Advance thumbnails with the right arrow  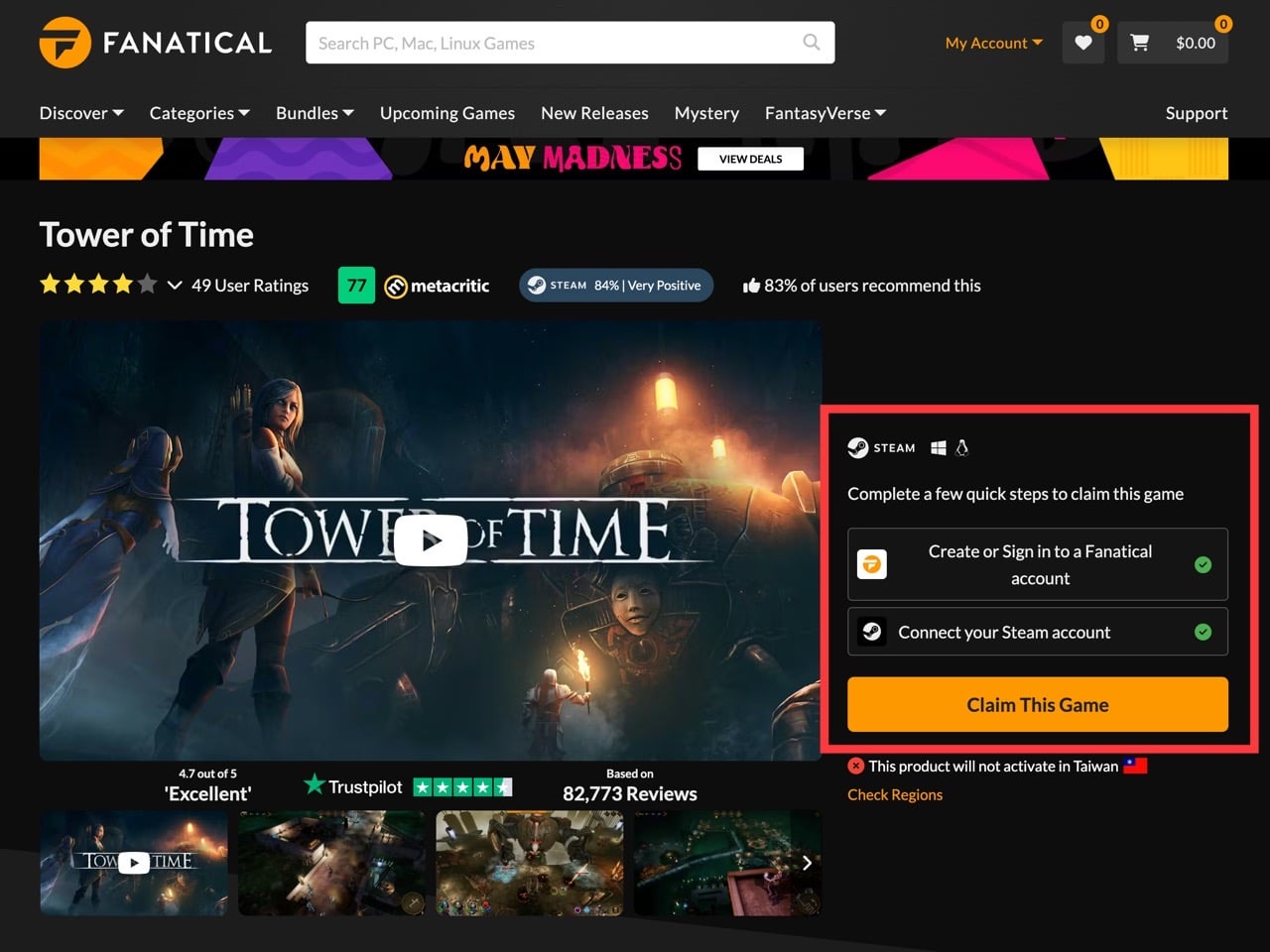(808, 863)
